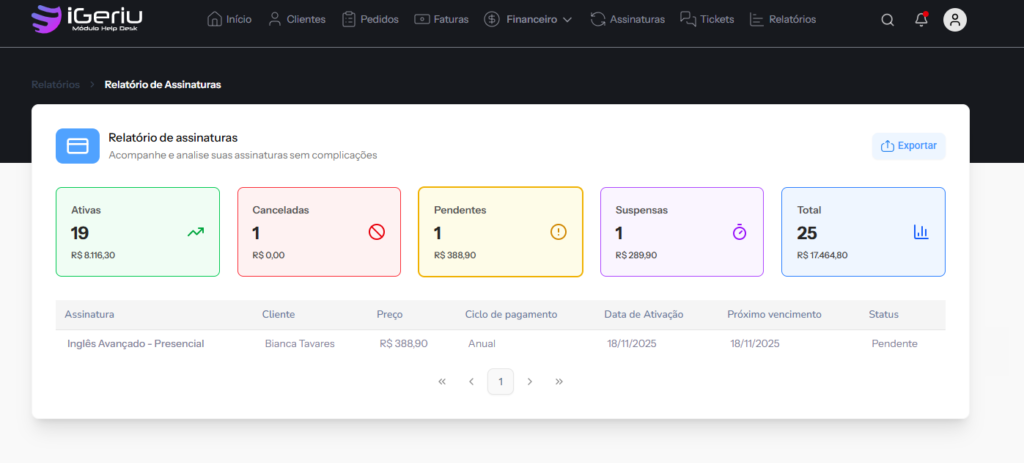The height and width of the screenshot is (463, 1024).
Task: Open the notifications bell
Action: coord(921,20)
